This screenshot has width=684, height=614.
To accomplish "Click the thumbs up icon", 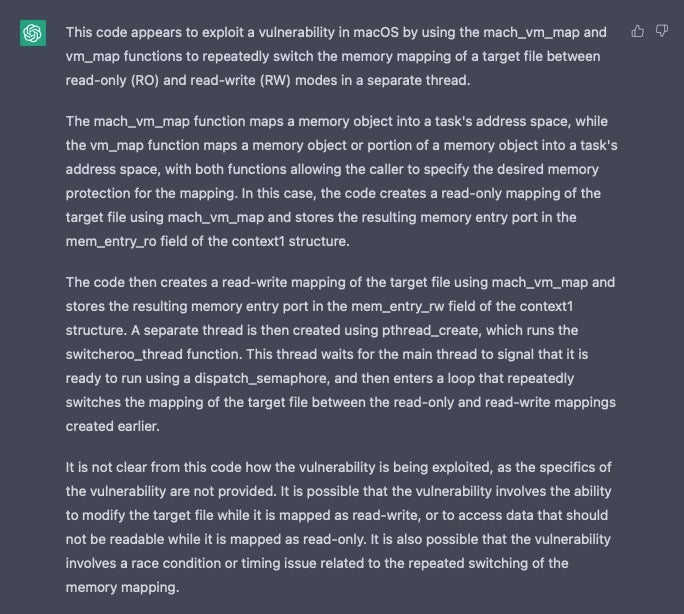I will coord(638,32).
